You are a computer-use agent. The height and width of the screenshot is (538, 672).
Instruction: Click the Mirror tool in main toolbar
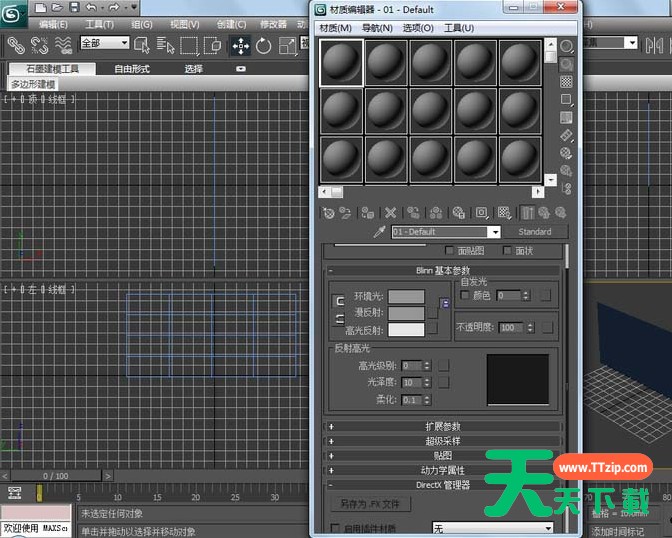click(654, 45)
